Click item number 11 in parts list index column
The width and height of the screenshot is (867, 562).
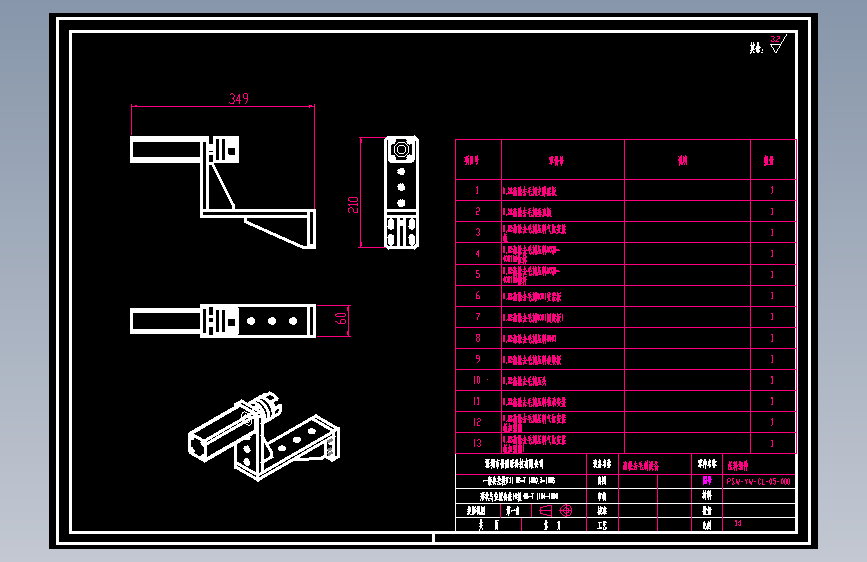click(x=477, y=401)
